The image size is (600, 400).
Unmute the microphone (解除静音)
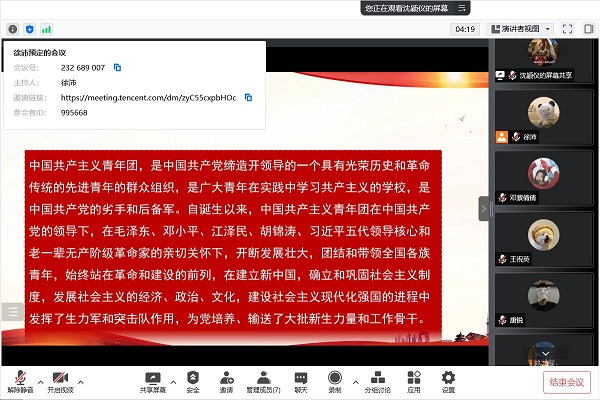20,379
